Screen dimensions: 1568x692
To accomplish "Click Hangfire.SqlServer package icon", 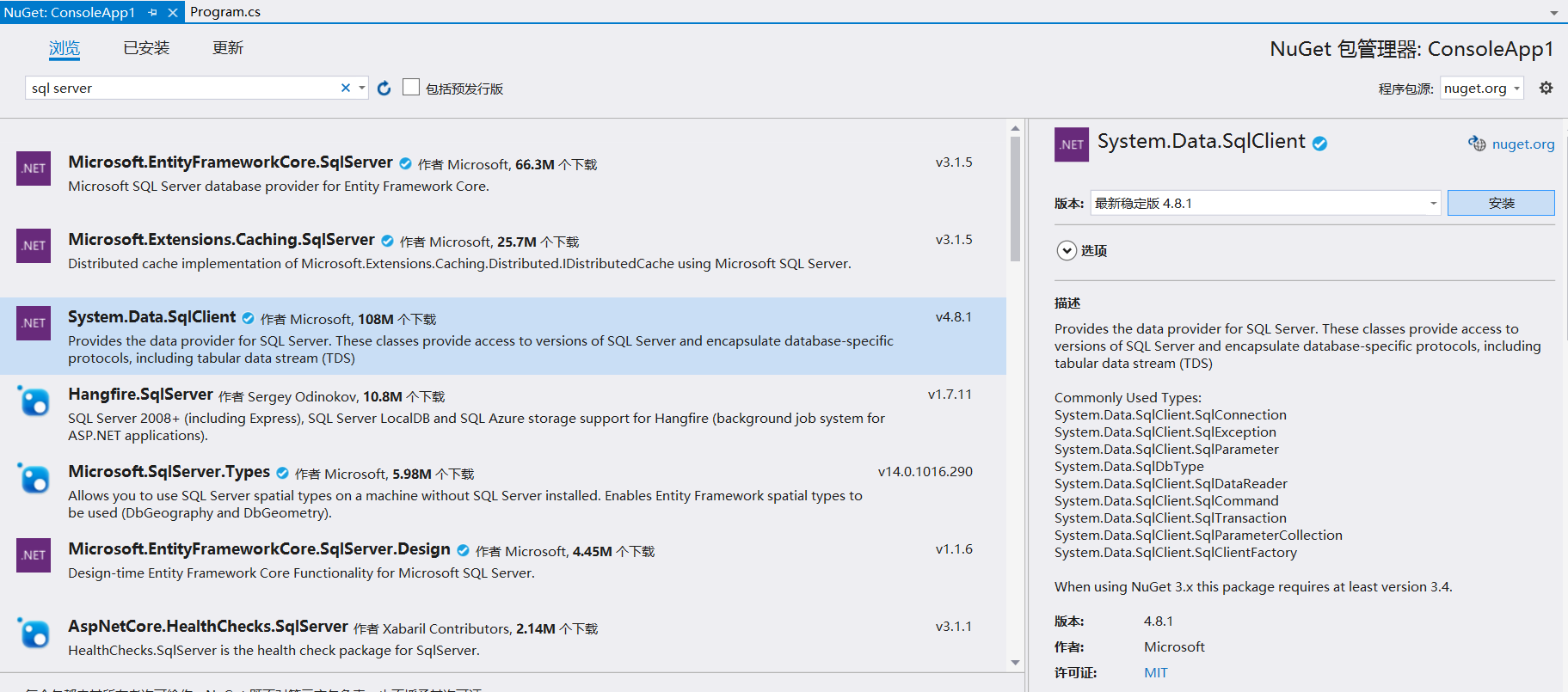I will [34, 401].
